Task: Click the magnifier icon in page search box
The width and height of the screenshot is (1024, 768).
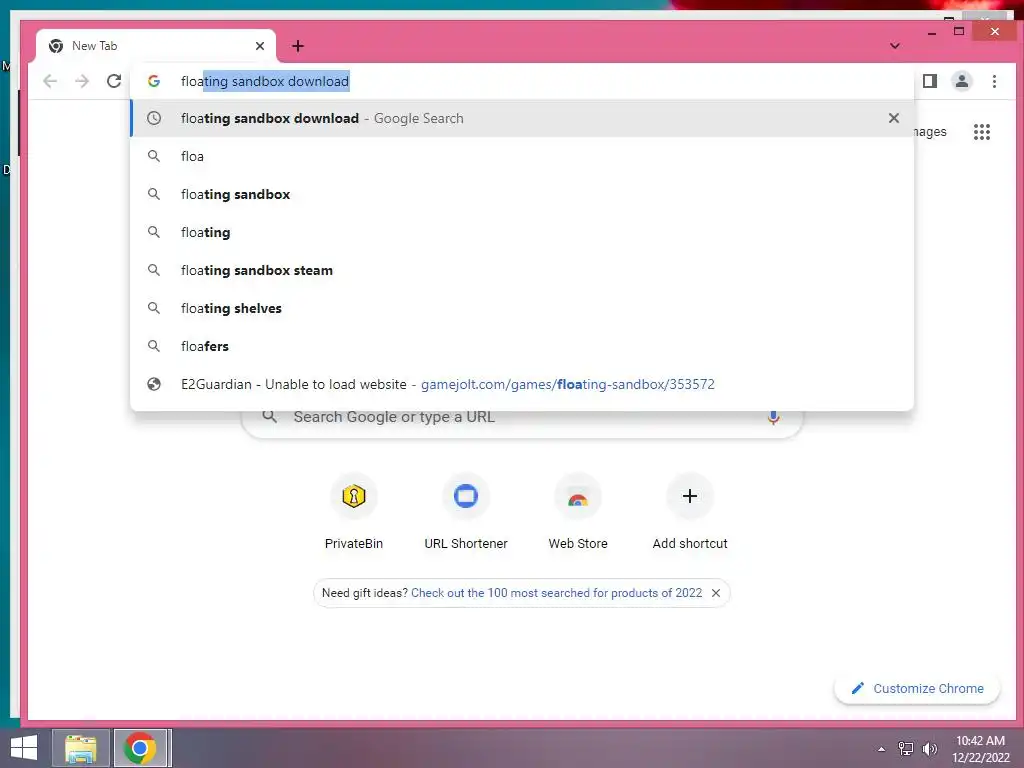Action: (x=270, y=417)
